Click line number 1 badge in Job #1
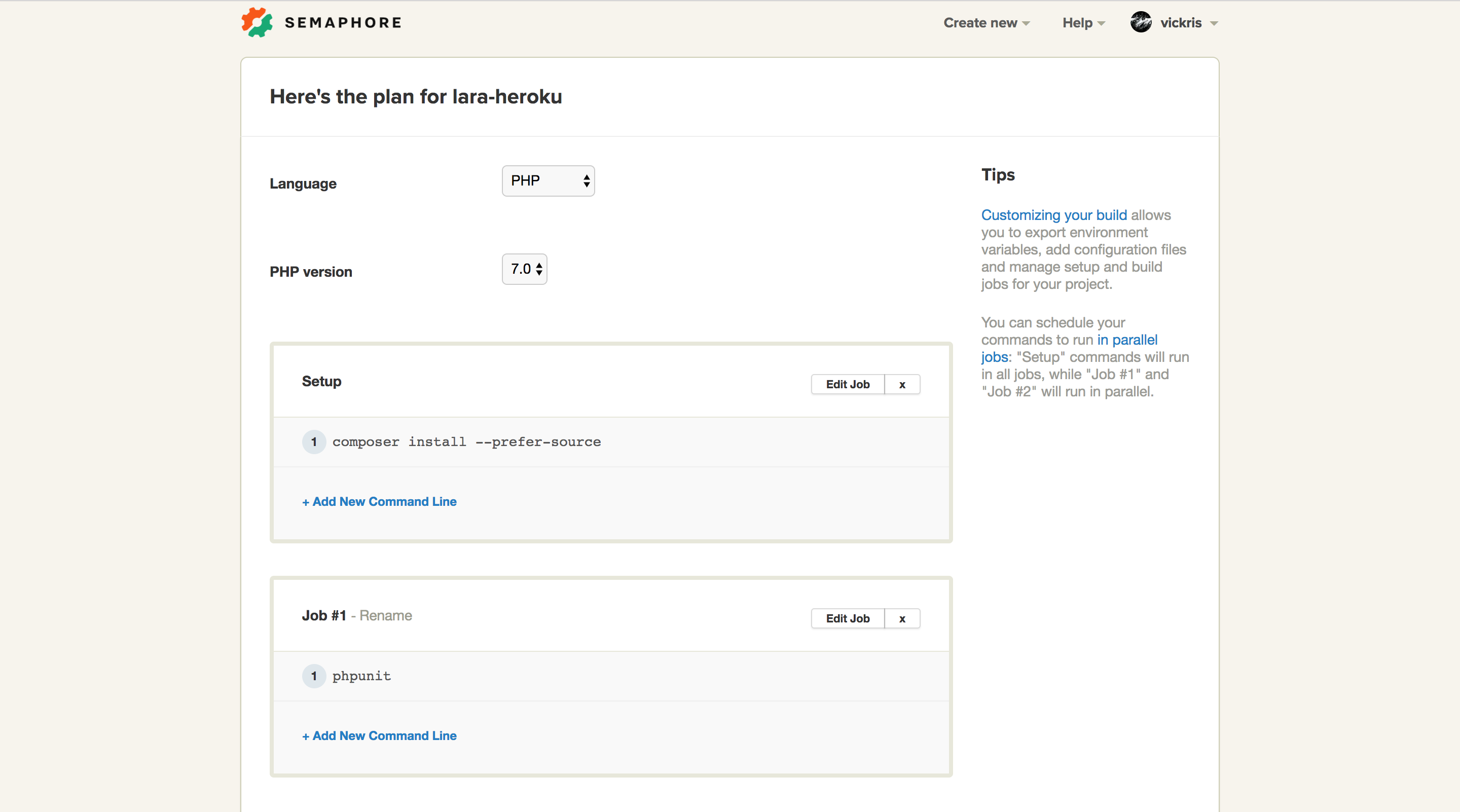 point(313,676)
